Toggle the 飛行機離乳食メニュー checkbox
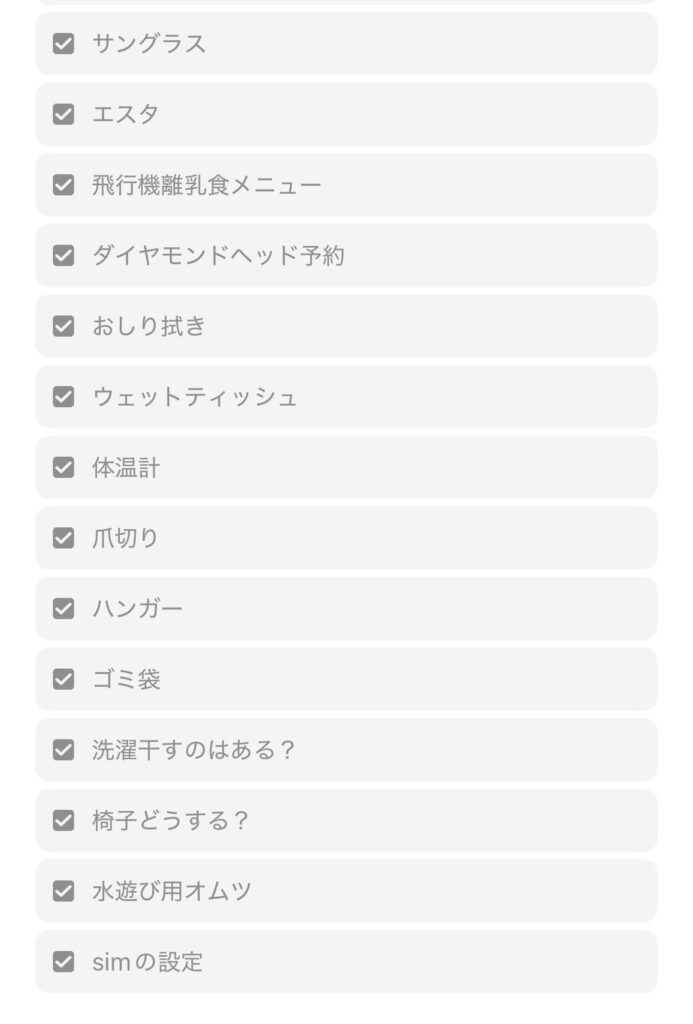Viewport: 693px width, 1024px height. (x=64, y=185)
